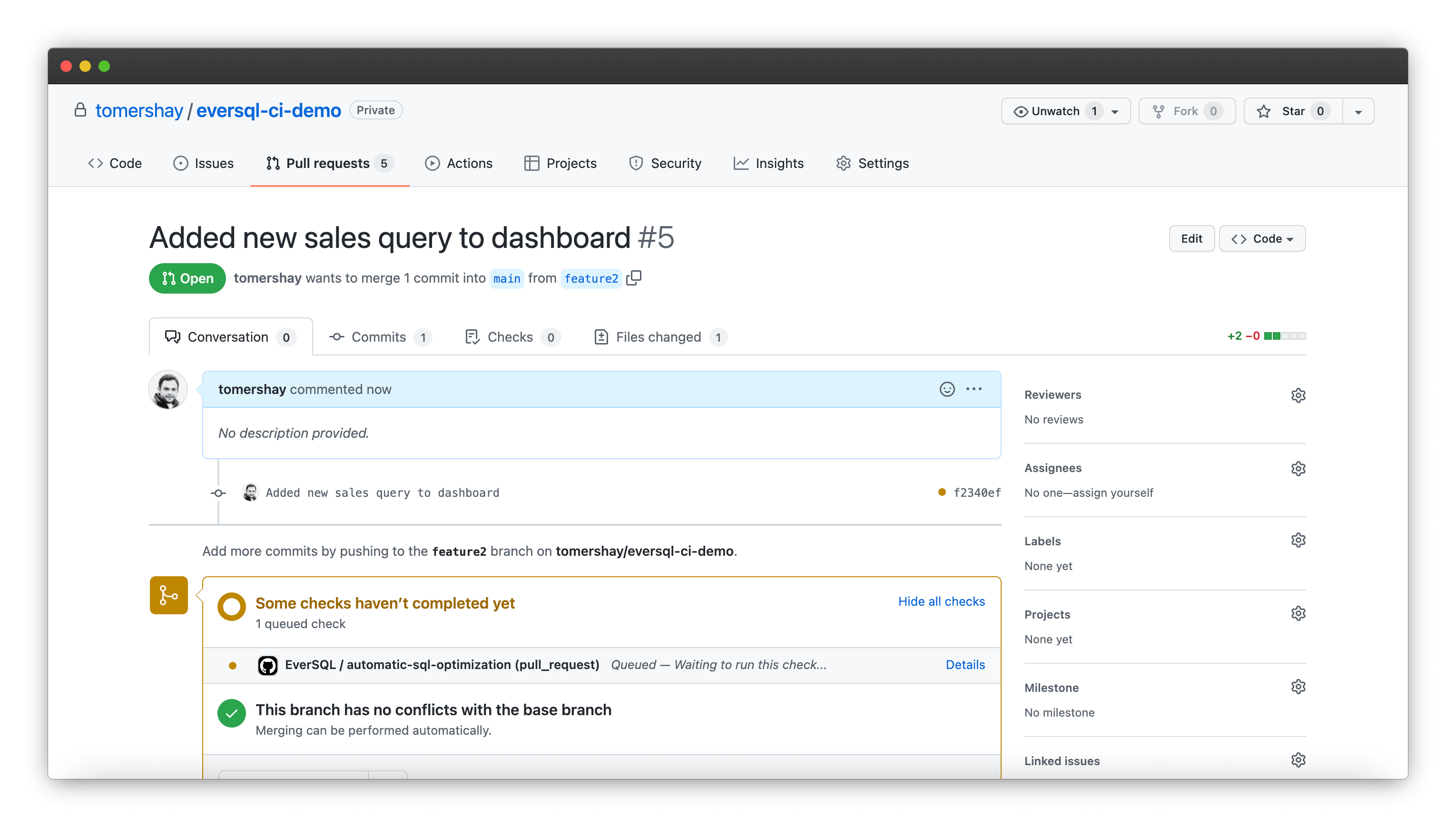Viewport: 1456px width, 827px height.
Task: Click the Milestone heading
Action: (1052, 688)
